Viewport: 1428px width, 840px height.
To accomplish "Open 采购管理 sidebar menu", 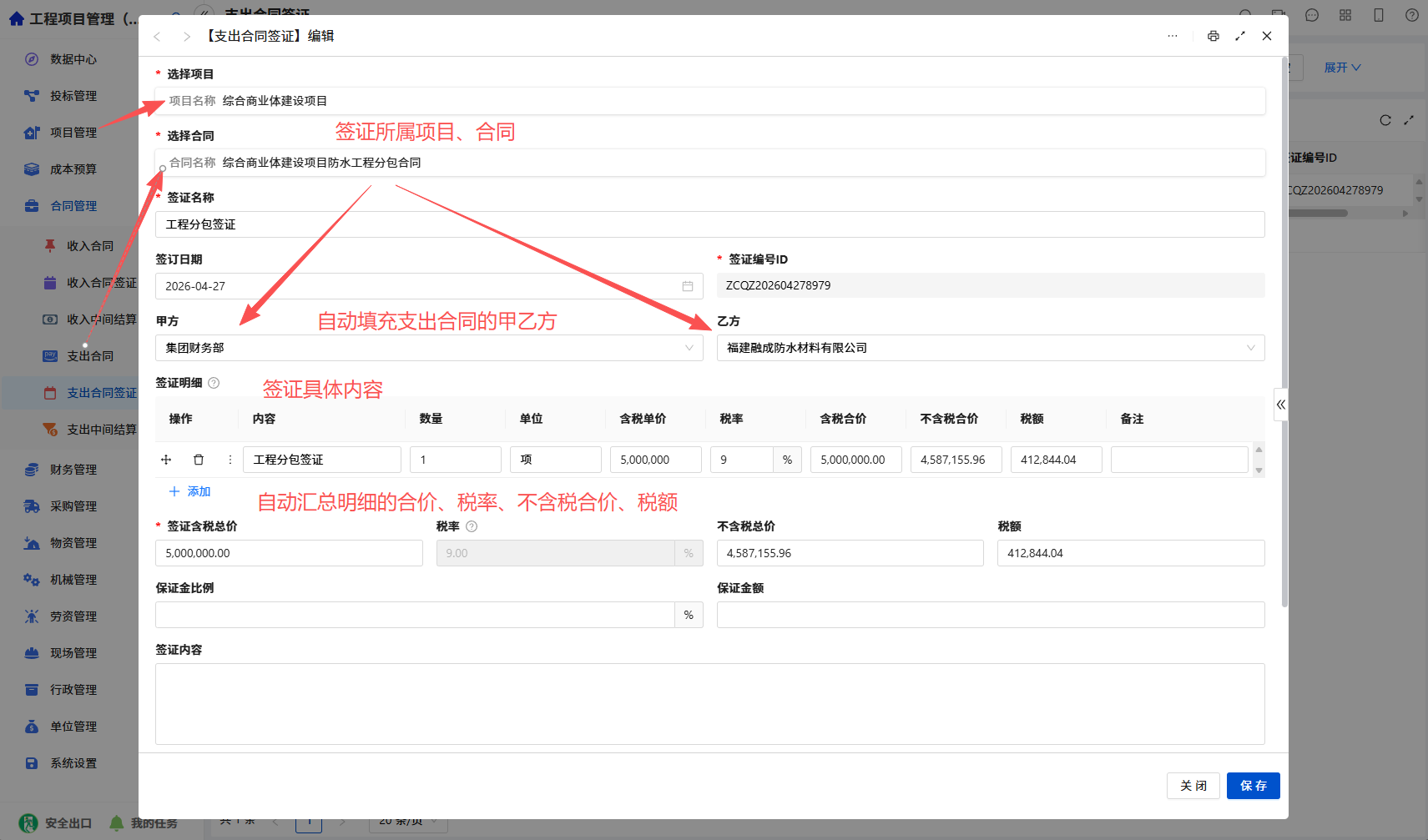I will click(x=73, y=506).
